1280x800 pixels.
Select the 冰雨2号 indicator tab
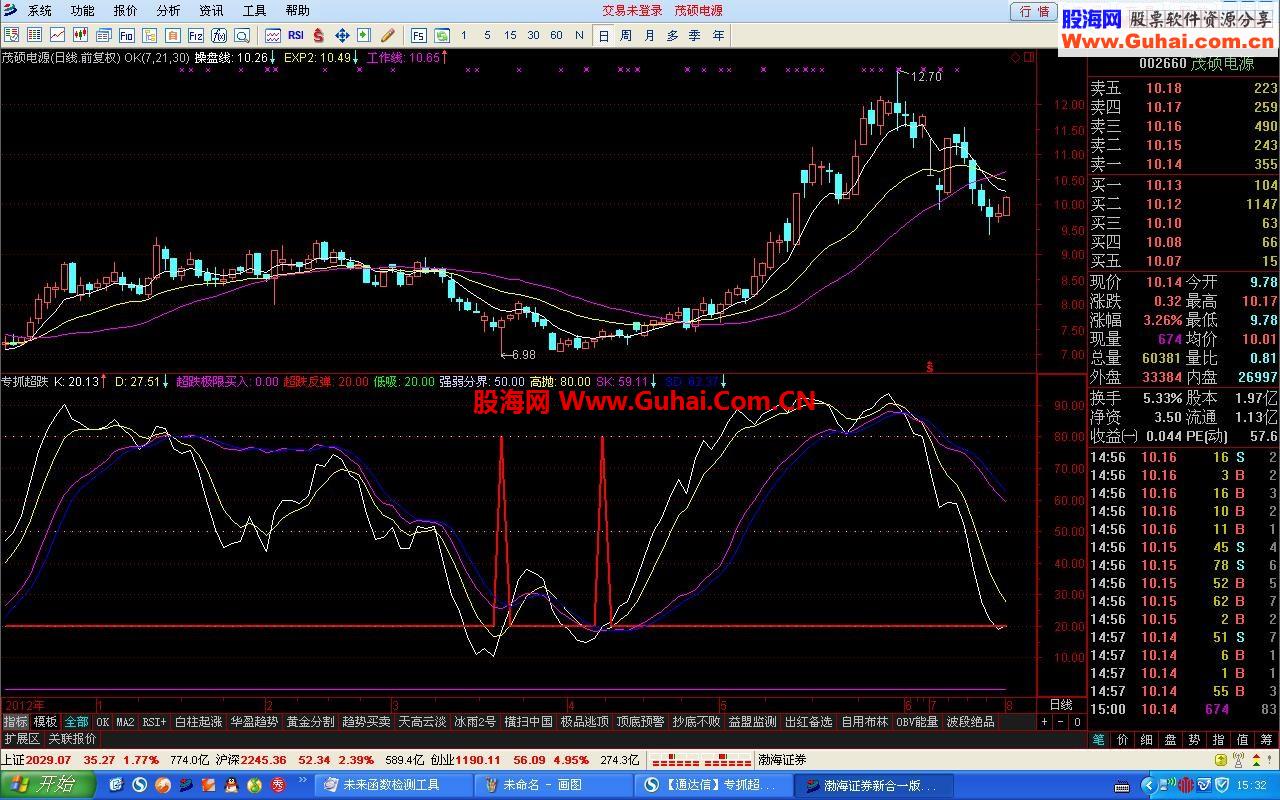pos(475,721)
